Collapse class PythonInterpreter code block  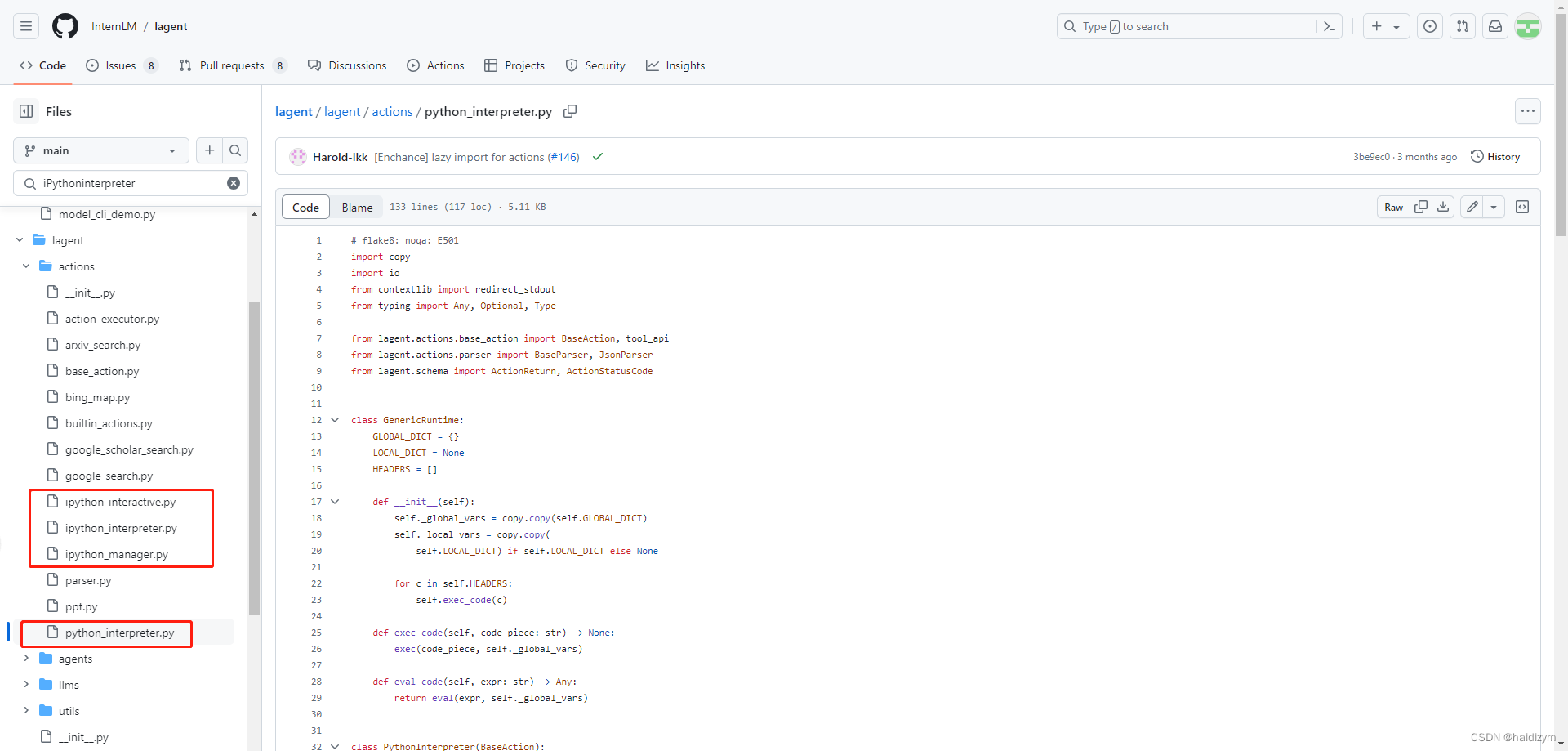click(335, 746)
